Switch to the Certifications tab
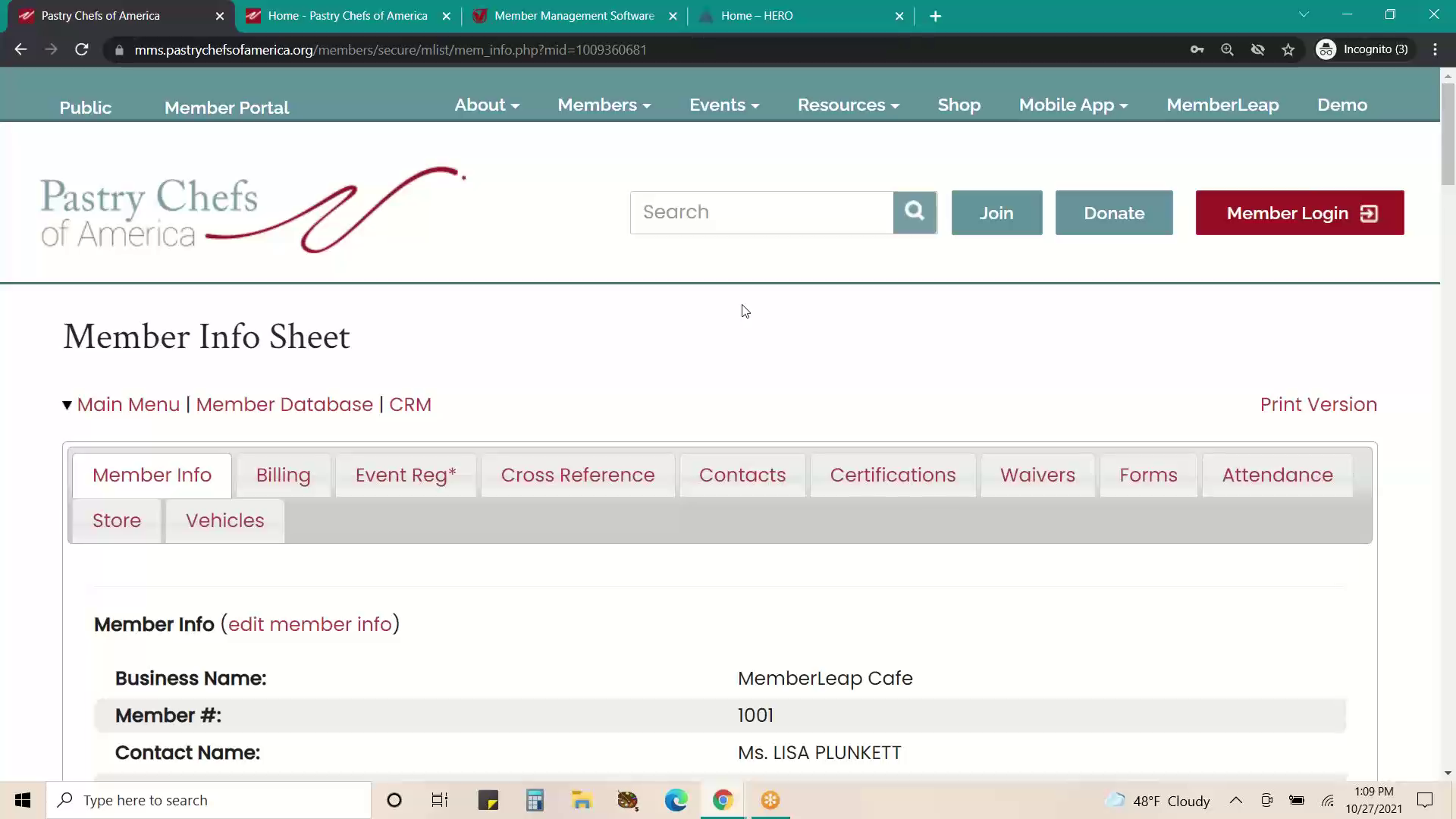The width and height of the screenshot is (1456, 819). click(893, 475)
